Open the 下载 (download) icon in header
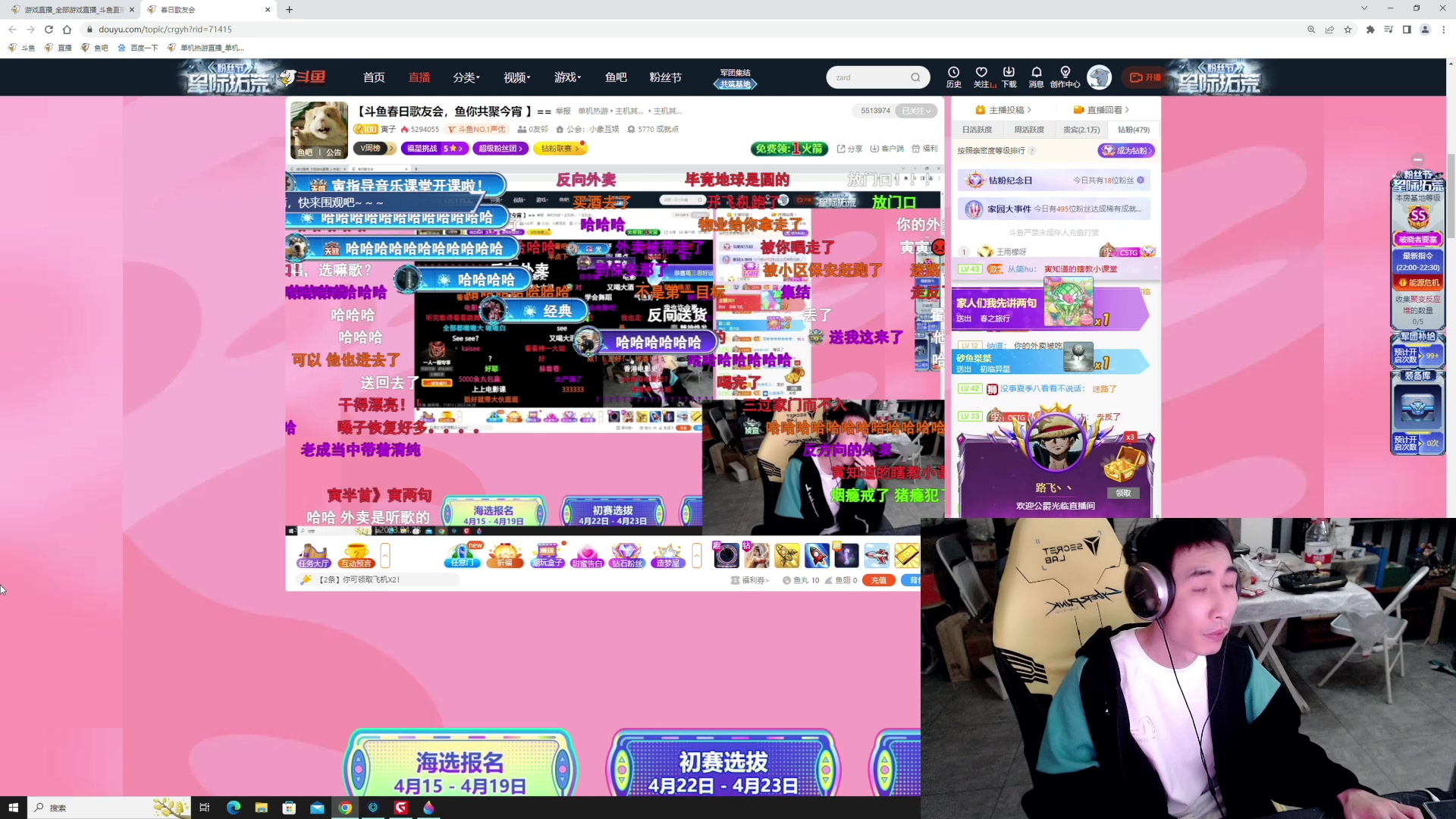Image resolution: width=1456 pixels, height=819 pixels. (x=1009, y=77)
